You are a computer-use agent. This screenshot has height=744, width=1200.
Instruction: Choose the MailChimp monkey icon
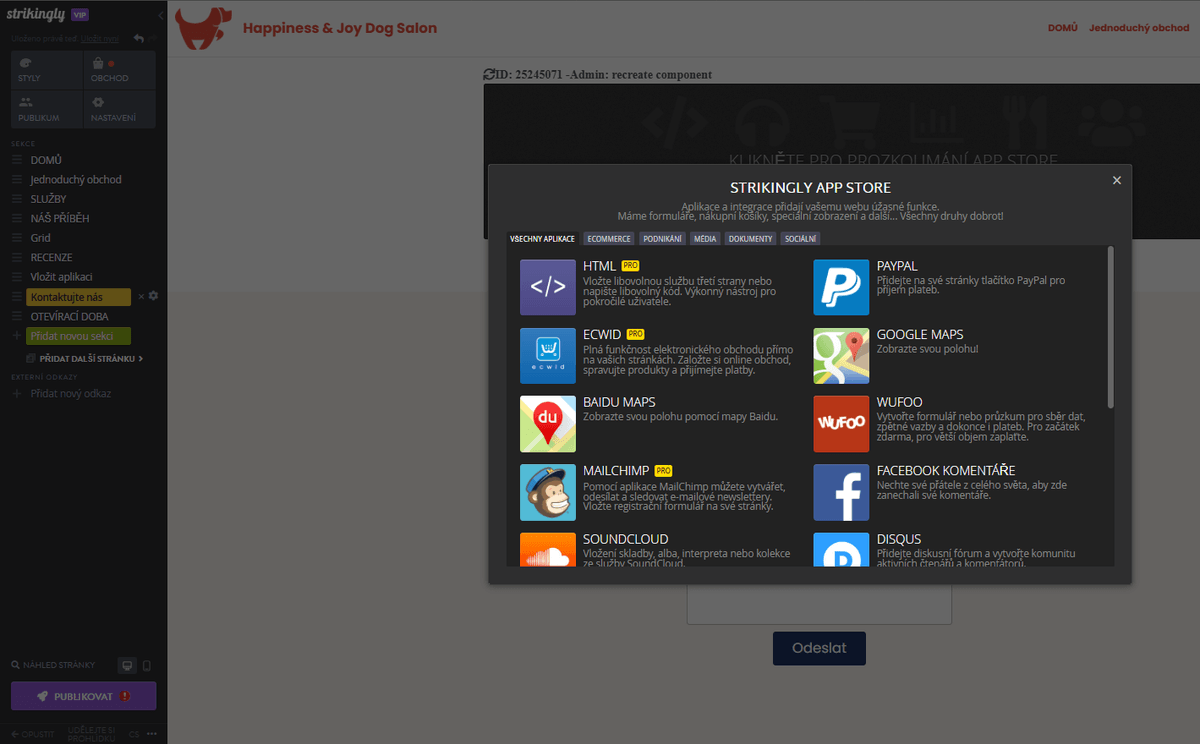pos(548,492)
